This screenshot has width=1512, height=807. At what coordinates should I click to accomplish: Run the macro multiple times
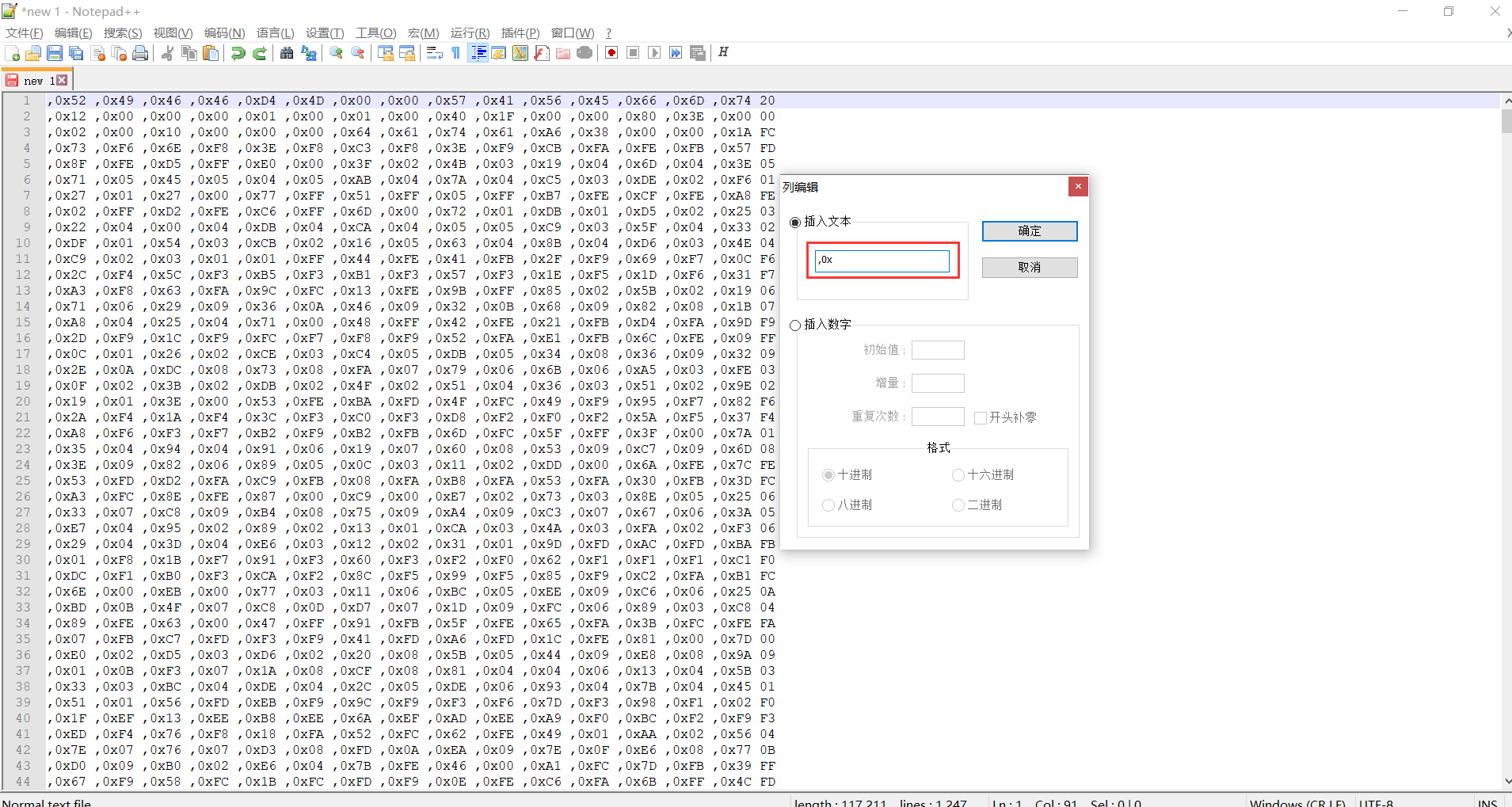(676, 53)
